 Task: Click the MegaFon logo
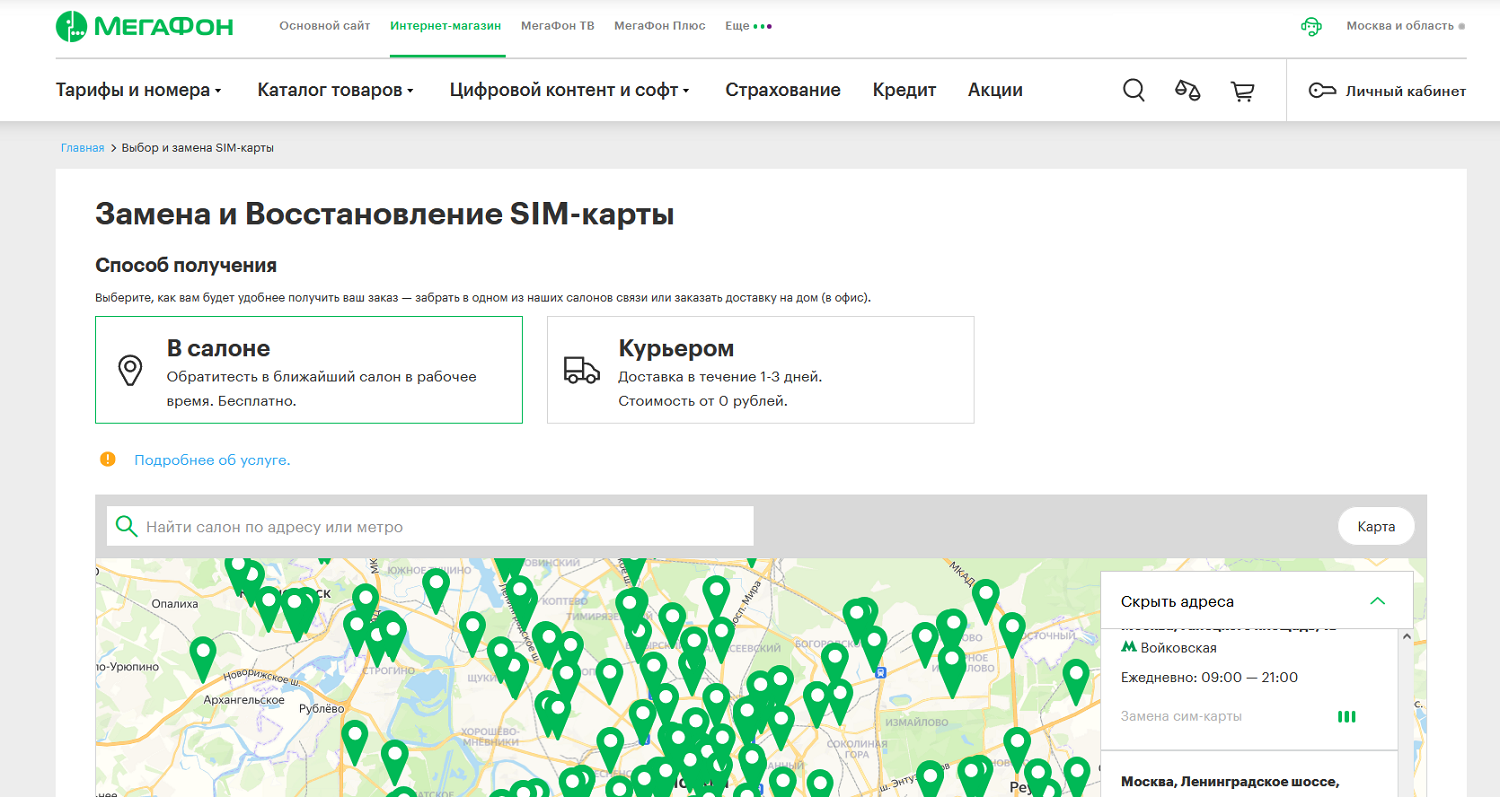[144, 26]
